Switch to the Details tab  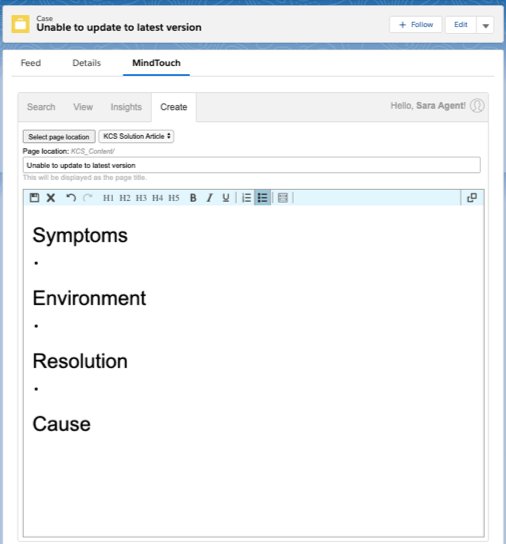click(x=86, y=63)
